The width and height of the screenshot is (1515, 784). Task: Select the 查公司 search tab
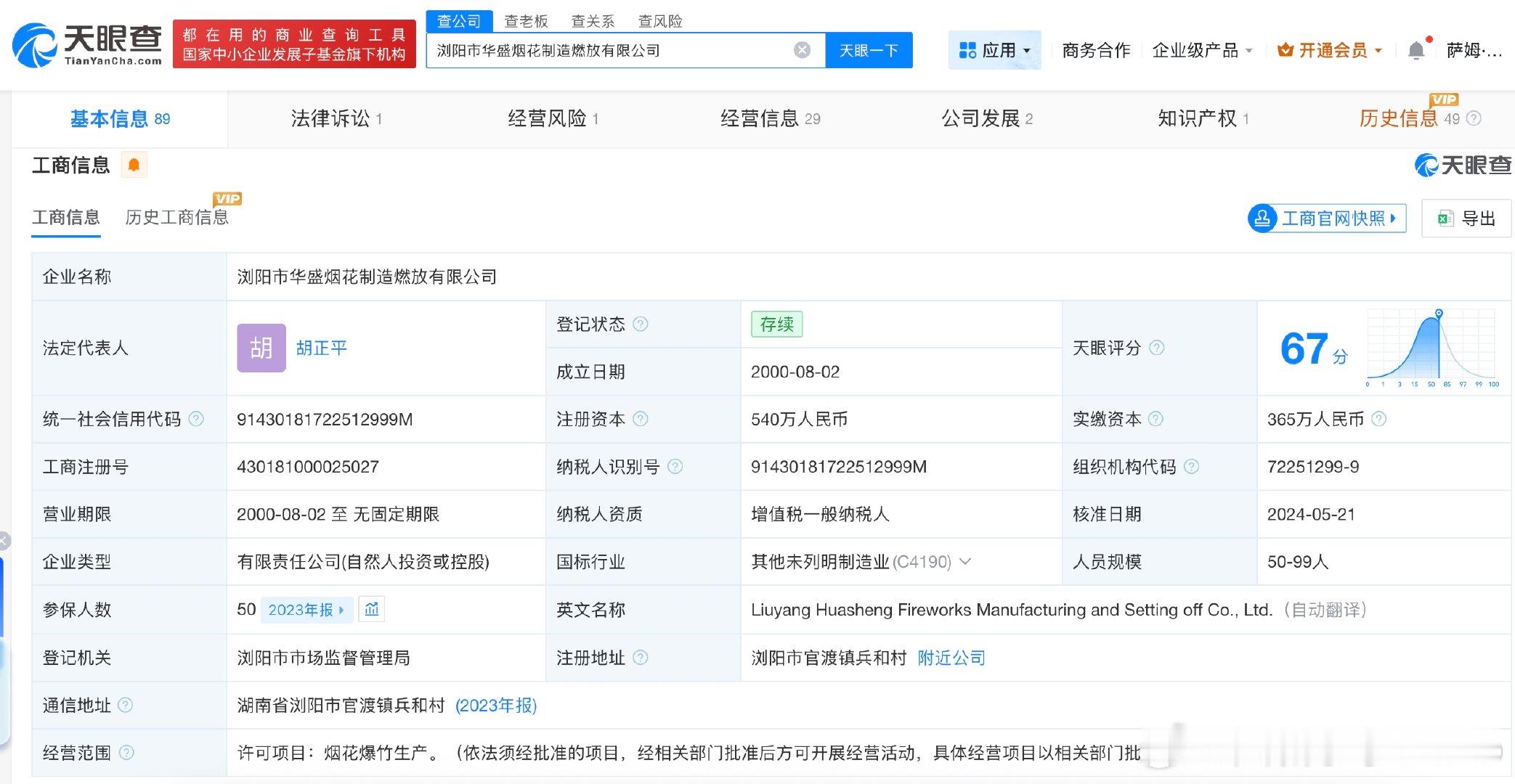click(x=459, y=21)
